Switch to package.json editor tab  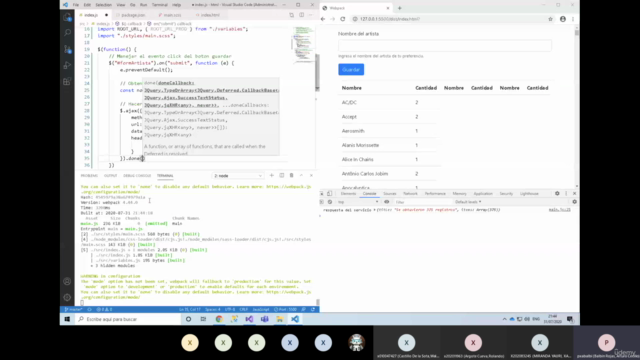[133, 15]
